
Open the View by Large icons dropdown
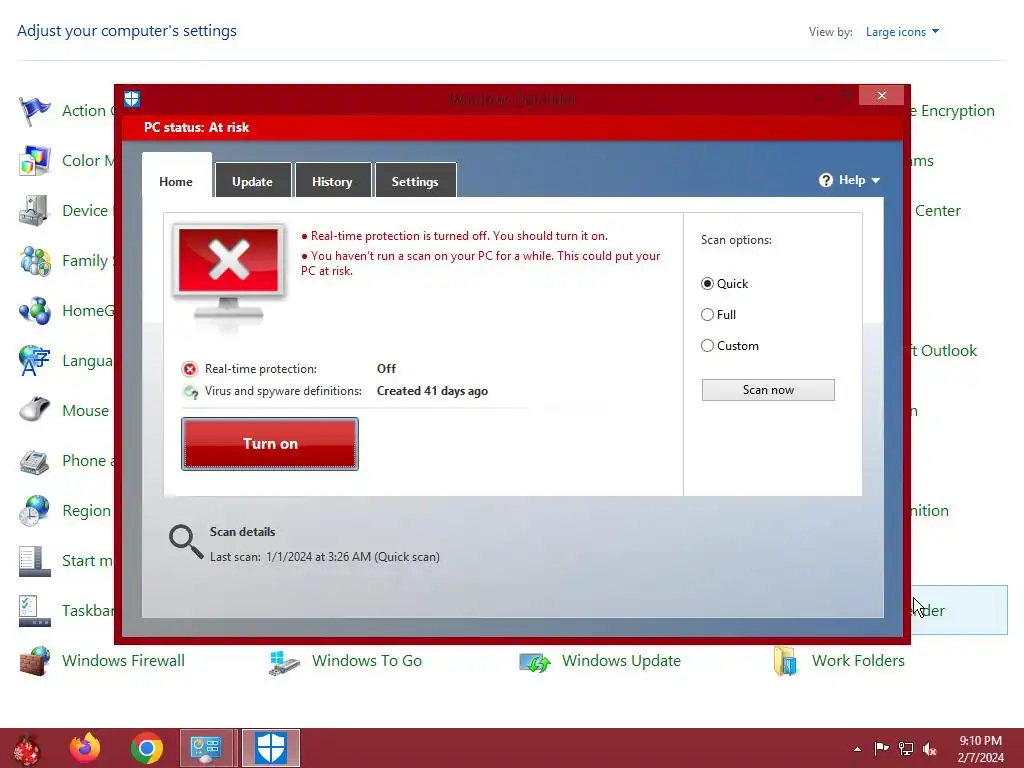902,32
